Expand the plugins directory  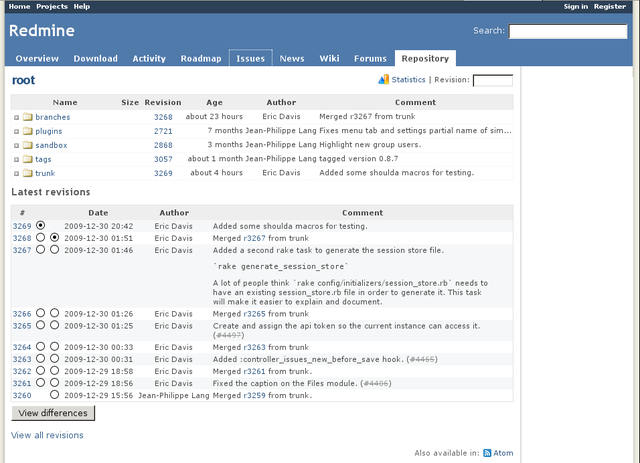click(x=16, y=131)
